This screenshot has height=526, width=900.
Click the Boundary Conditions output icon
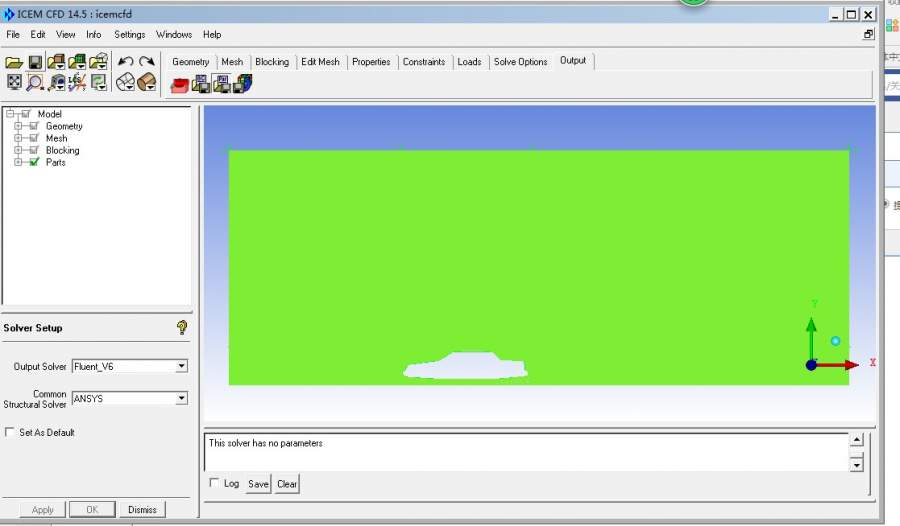(x=201, y=84)
